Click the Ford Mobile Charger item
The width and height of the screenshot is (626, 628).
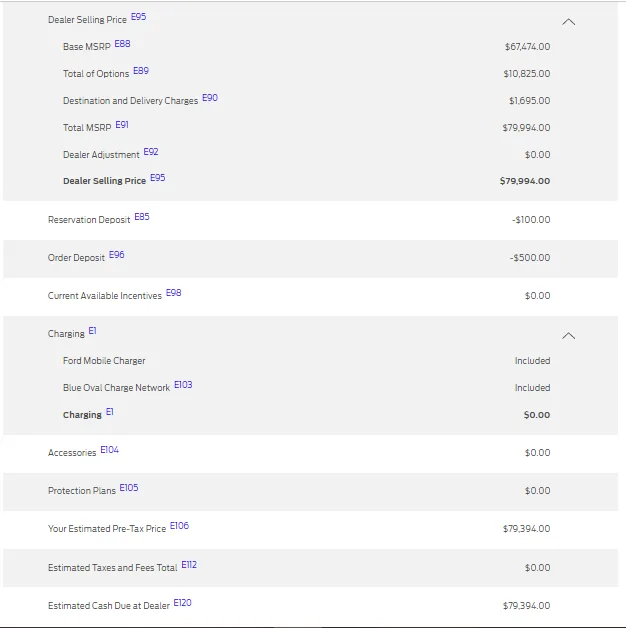coord(104,361)
